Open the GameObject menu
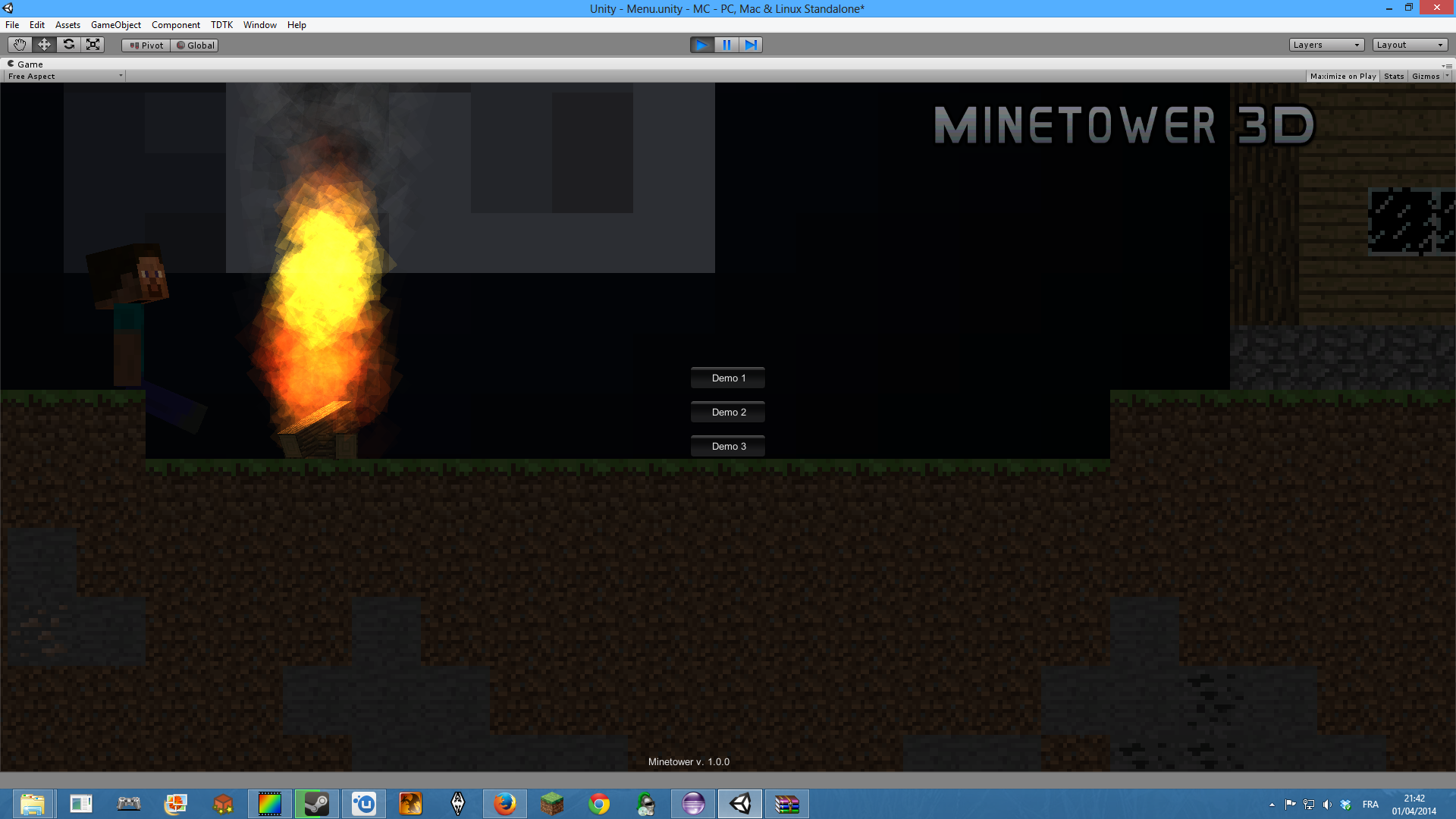Screen dimensions: 1456x819 pos(115,25)
